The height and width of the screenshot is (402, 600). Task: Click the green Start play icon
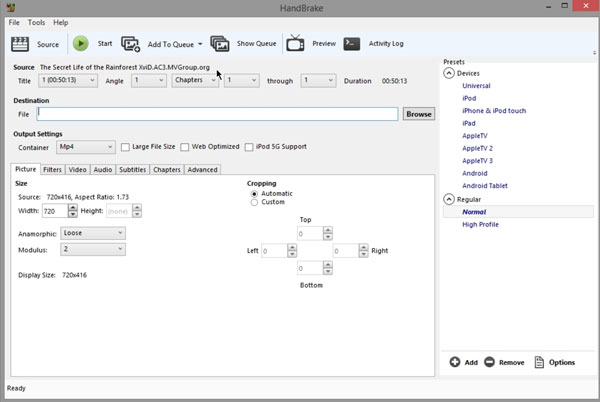pyautogui.click(x=80, y=44)
